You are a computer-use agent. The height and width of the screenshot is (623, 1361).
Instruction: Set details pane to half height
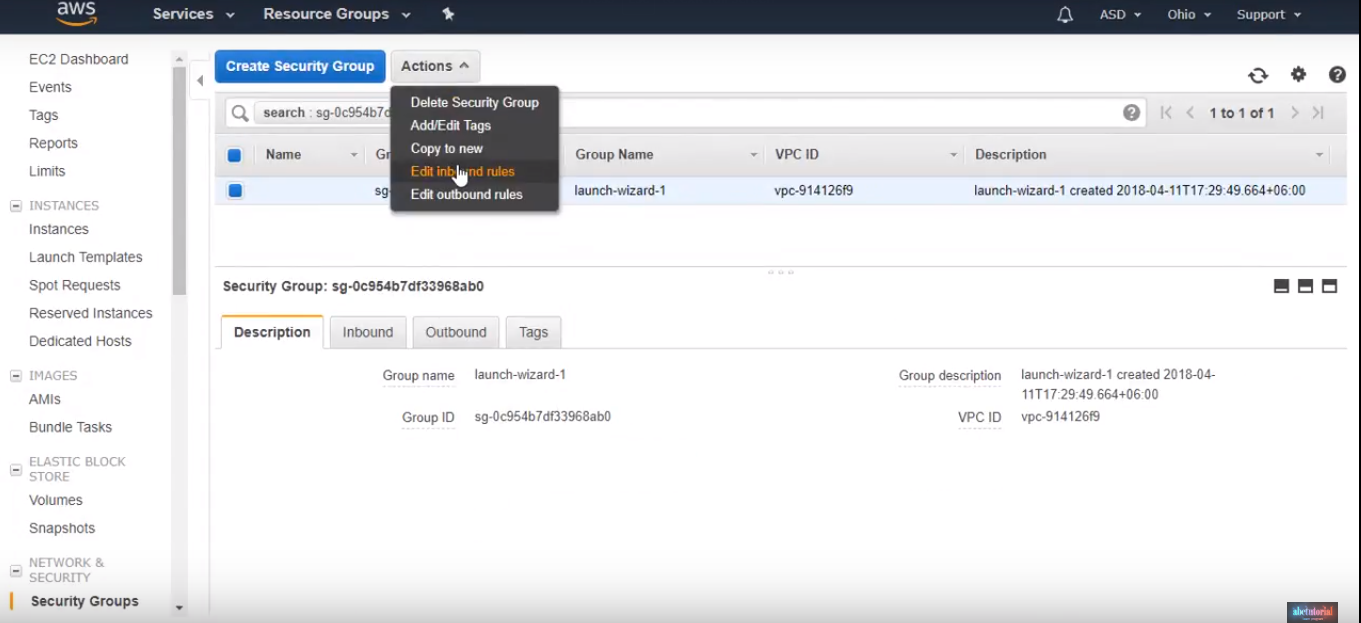1305,286
